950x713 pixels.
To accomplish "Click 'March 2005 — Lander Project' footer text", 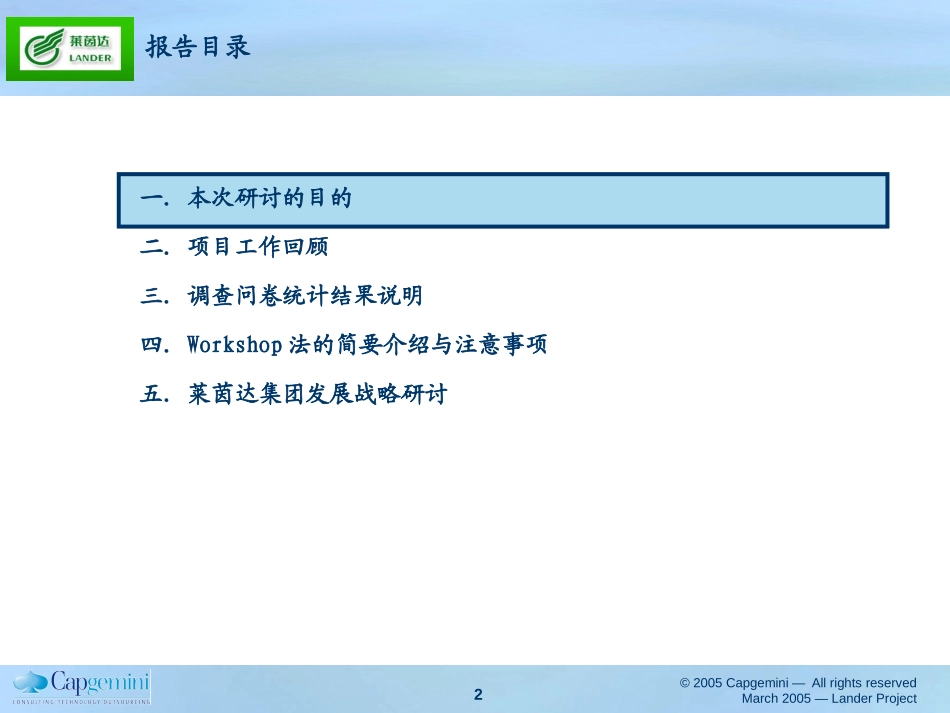I will 829,698.
